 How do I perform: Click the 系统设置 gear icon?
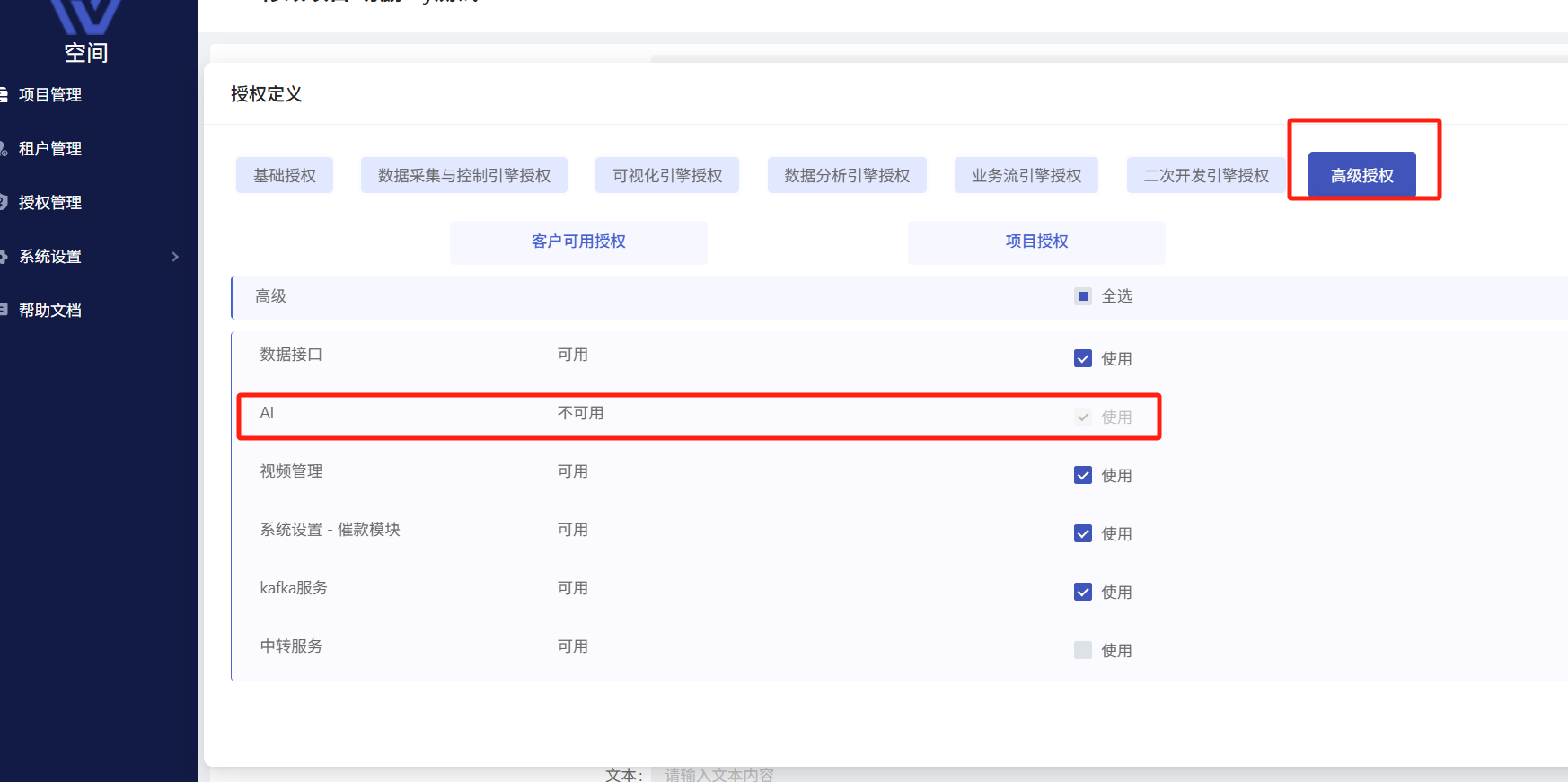[4, 256]
